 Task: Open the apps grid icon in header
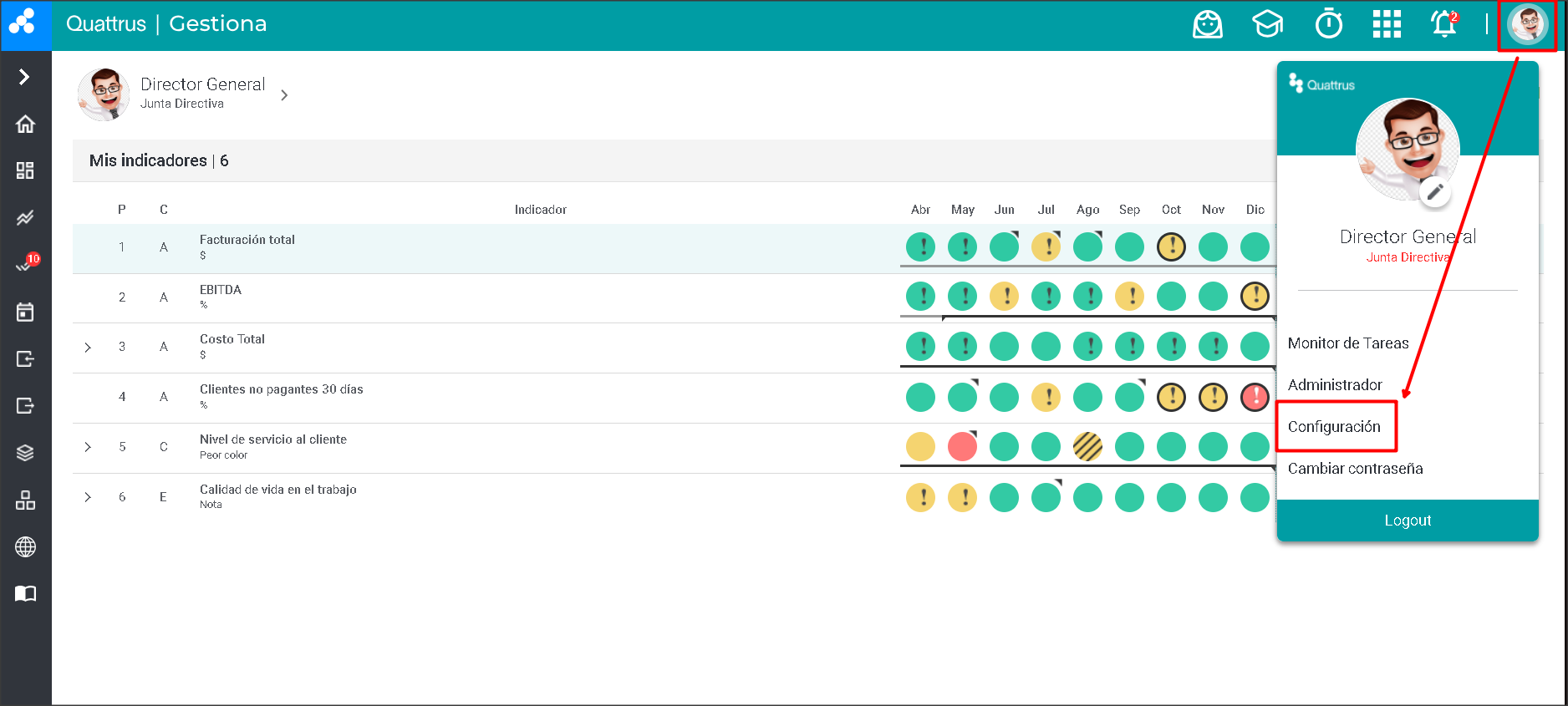click(1387, 24)
